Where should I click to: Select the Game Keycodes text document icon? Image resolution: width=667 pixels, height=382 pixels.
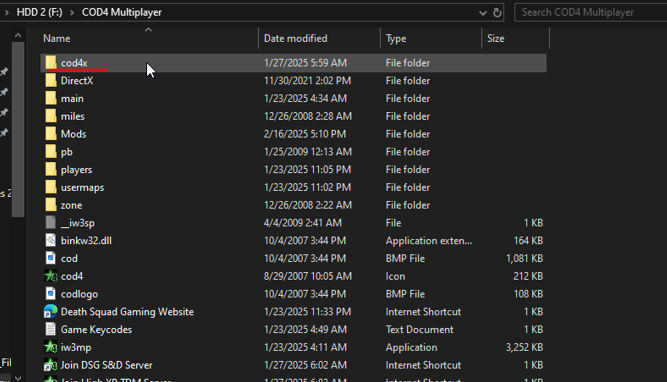[51, 329]
